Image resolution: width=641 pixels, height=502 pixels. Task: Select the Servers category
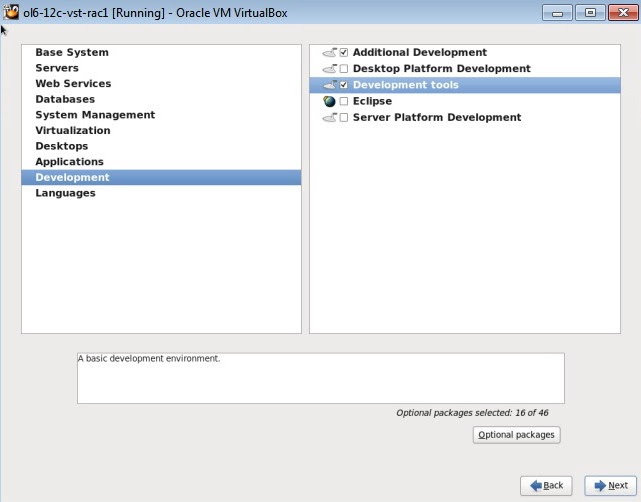[x=161, y=68]
